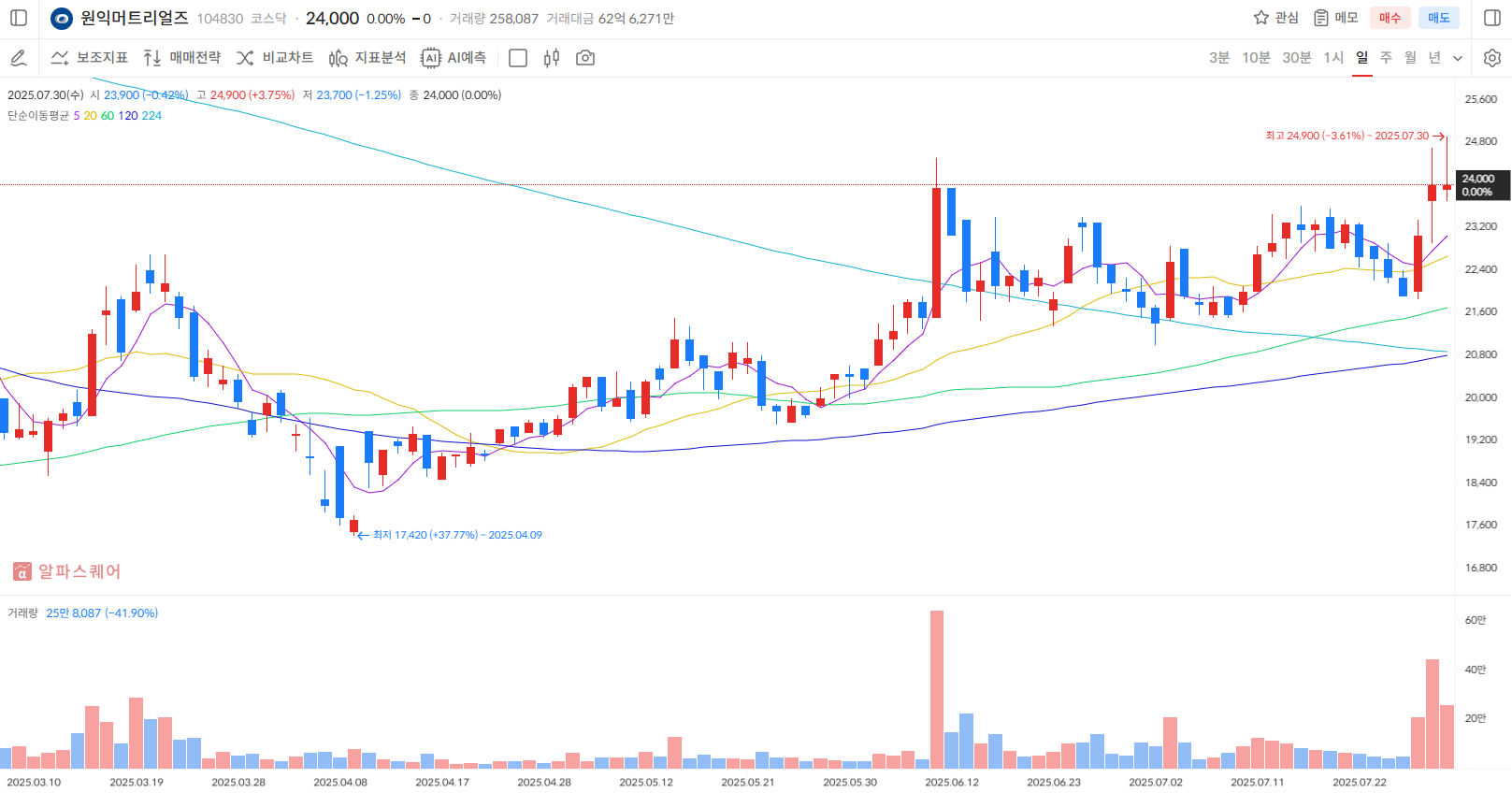The height and width of the screenshot is (793, 1512).
Task: Click the 단순이동평균 indicator label
Action: click(x=38, y=116)
